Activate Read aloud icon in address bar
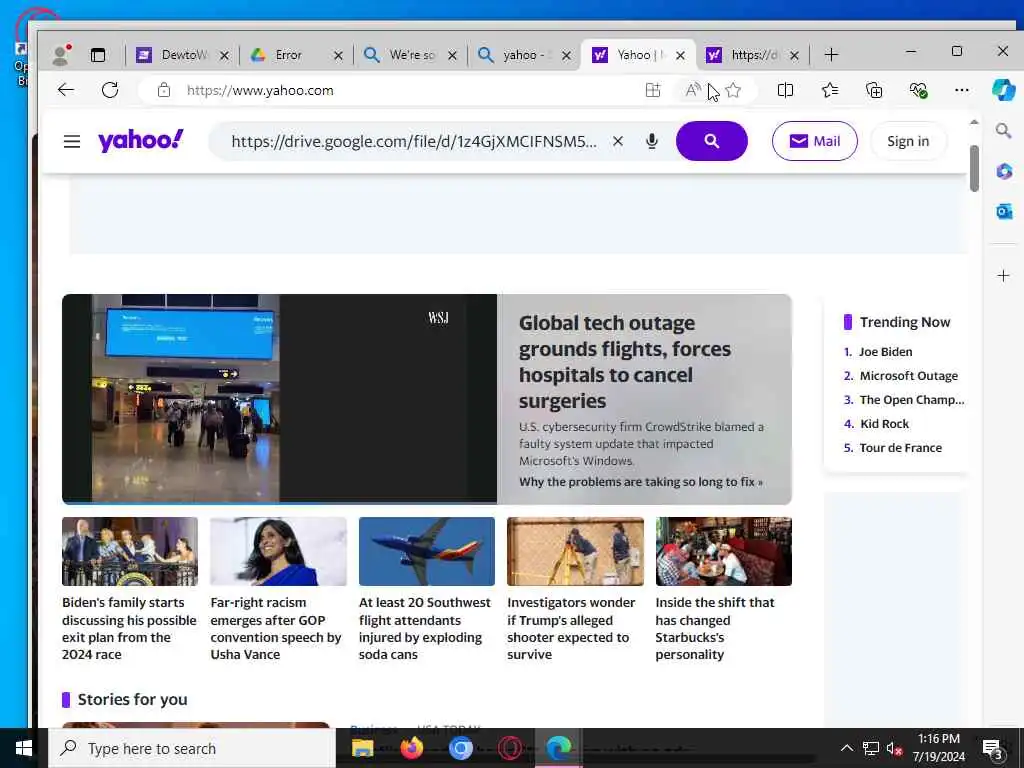This screenshot has width=1024, height=768. click(x=692, y=90)
